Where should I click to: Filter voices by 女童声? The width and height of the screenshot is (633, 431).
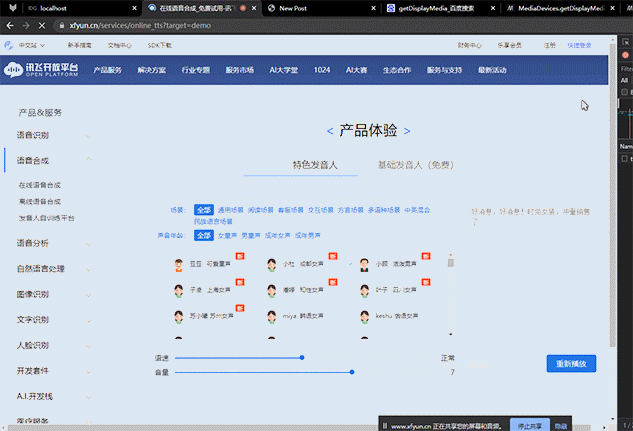(227, 235)
